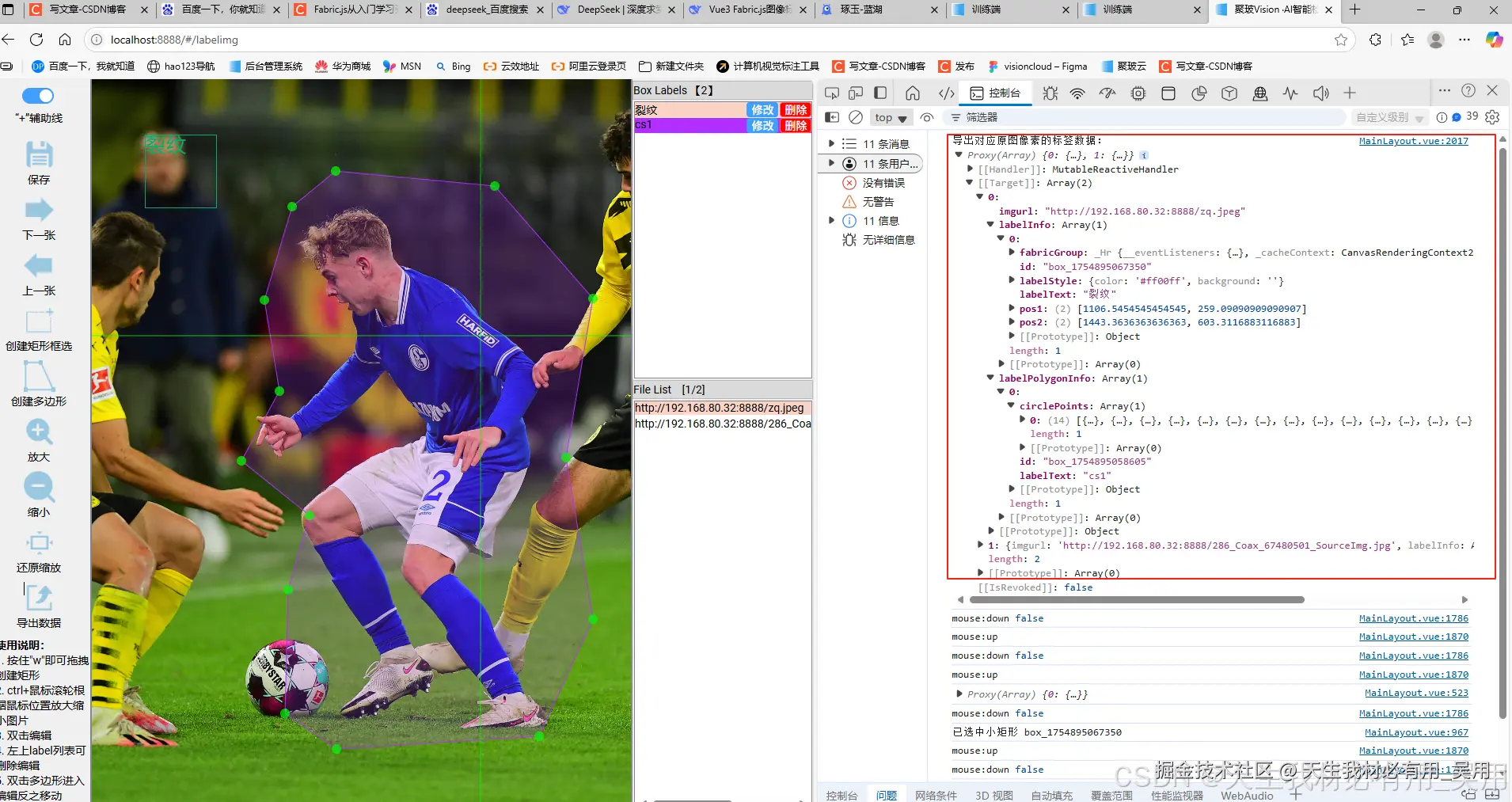Expand the 11 信息 info group
The width and height of the screenshot is (1512, 802).
pos(831,221)
